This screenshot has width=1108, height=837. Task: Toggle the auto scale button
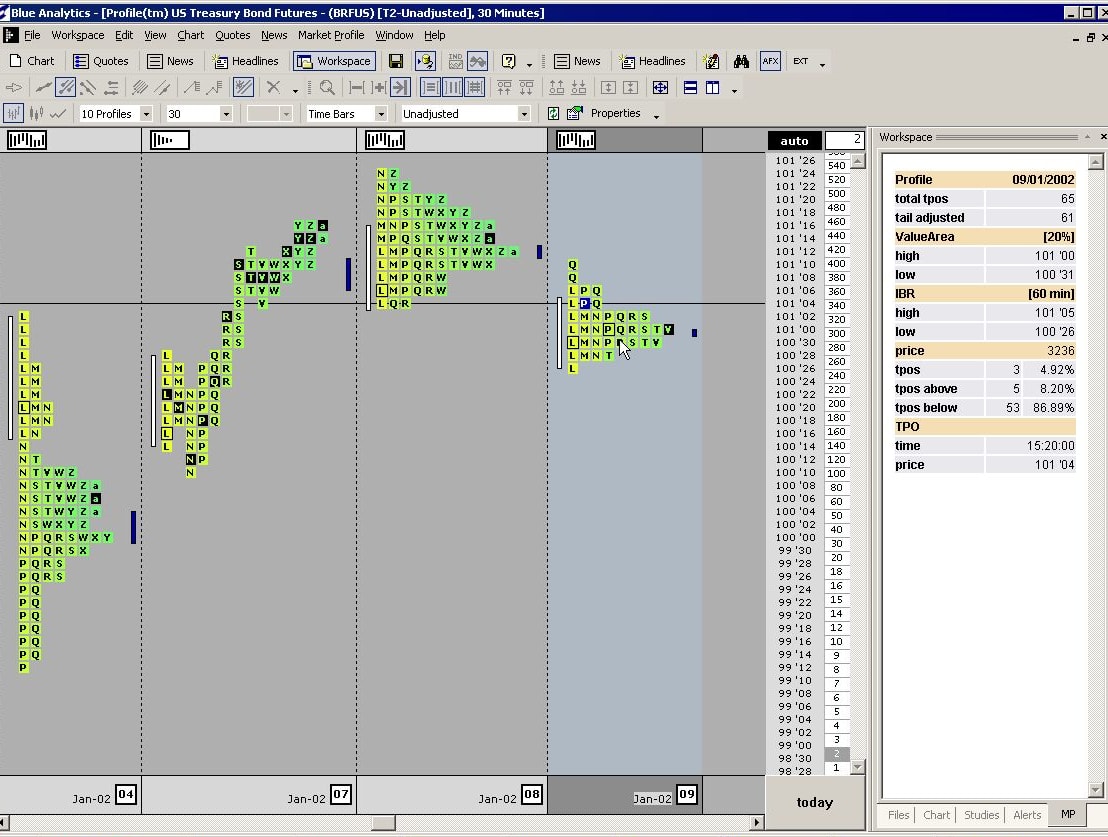[x=794, y=140]
